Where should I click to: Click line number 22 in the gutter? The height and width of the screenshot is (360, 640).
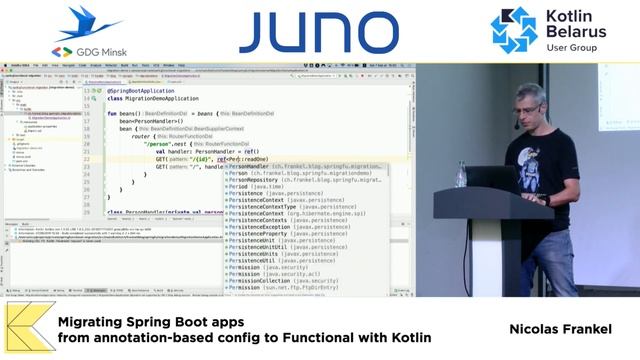coord(87,159)
